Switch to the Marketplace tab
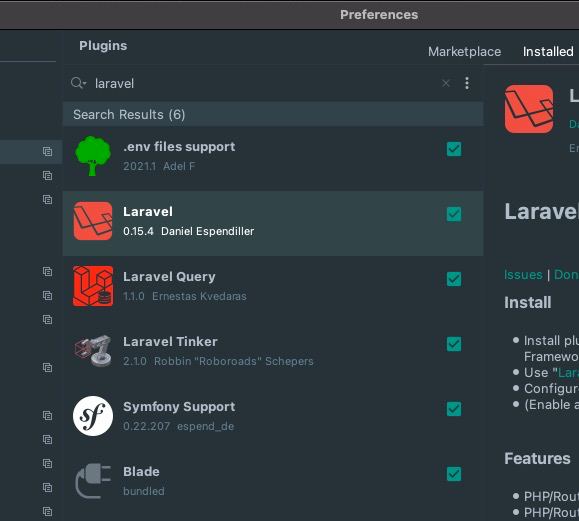The image size is (579, 521). pos(464,52)
